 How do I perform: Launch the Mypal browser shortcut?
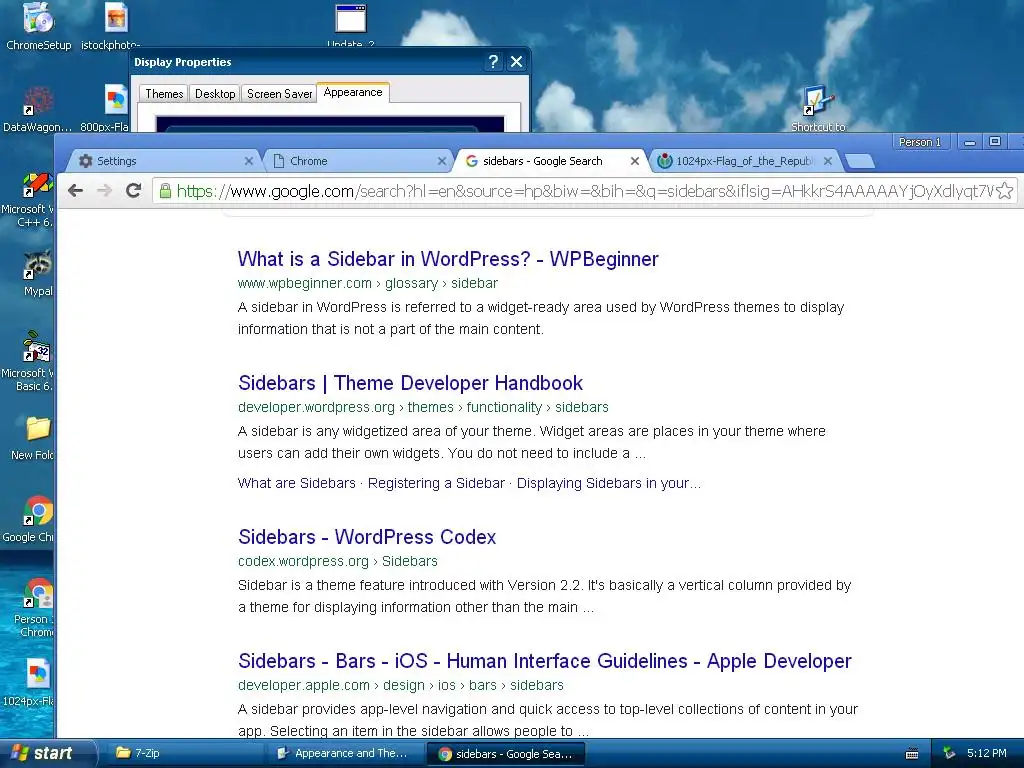37,274
